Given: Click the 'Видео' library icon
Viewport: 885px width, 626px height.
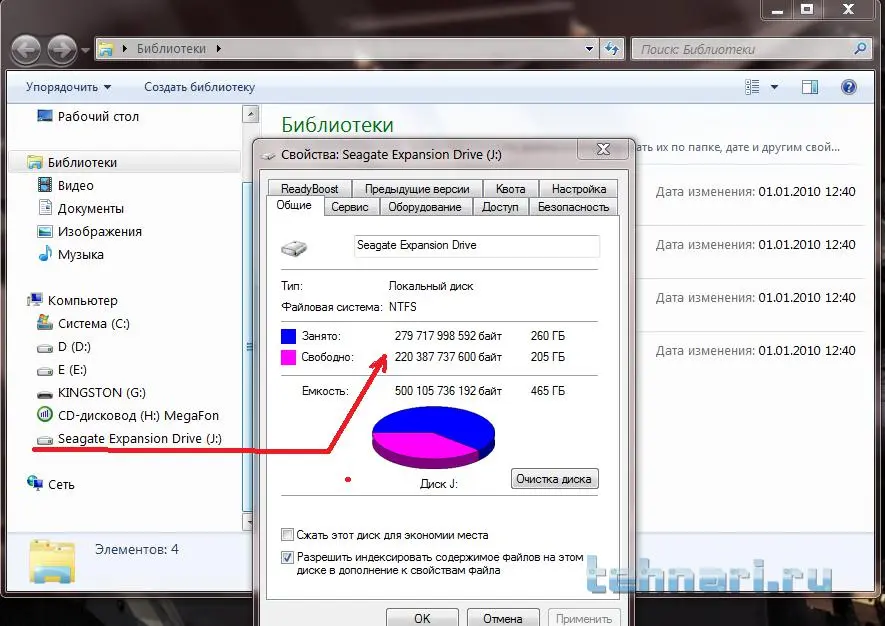Looking at the screenshot, I should (45, 185).
